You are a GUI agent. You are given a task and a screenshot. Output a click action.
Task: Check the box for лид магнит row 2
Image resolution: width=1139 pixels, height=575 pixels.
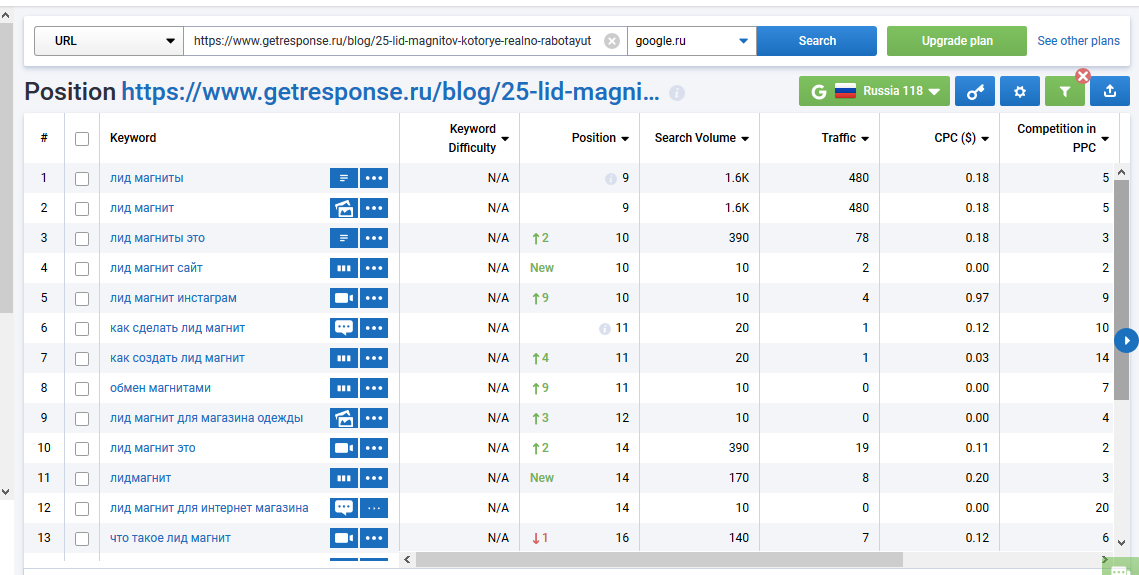tap(82, 209)
